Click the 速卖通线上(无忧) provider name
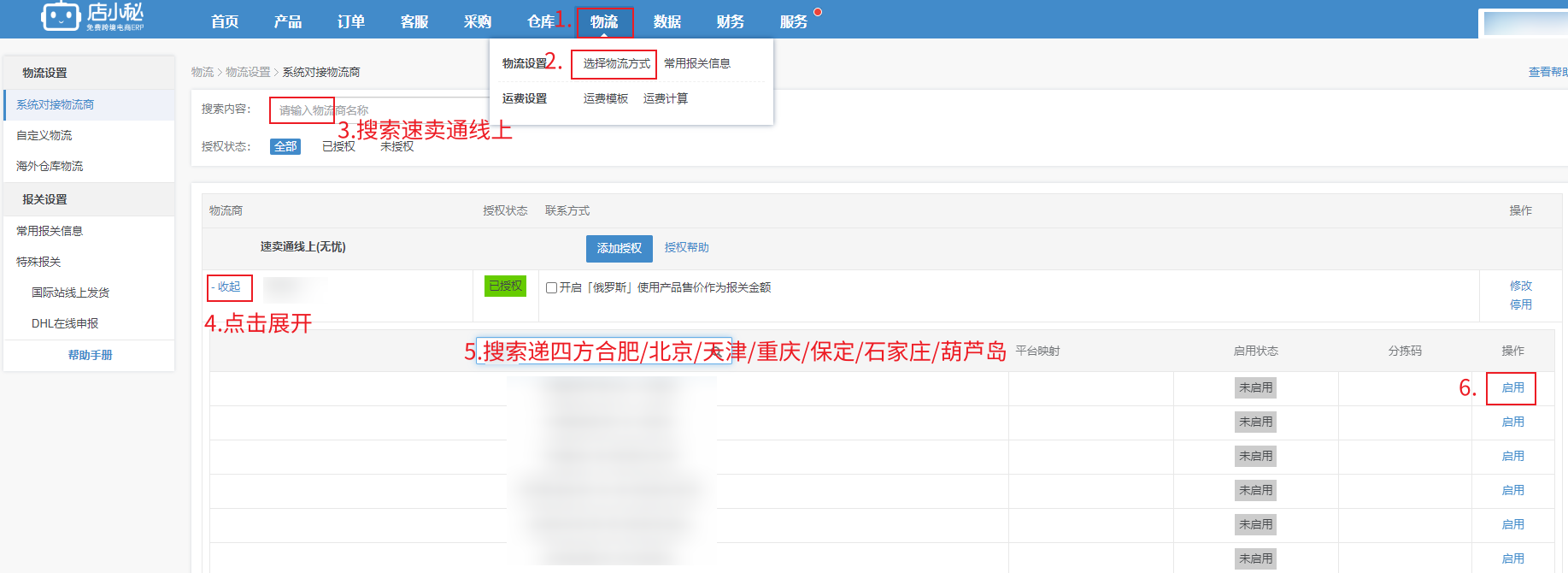The width and height of the screenshot is (1568, 573). [x=303, y=246]
